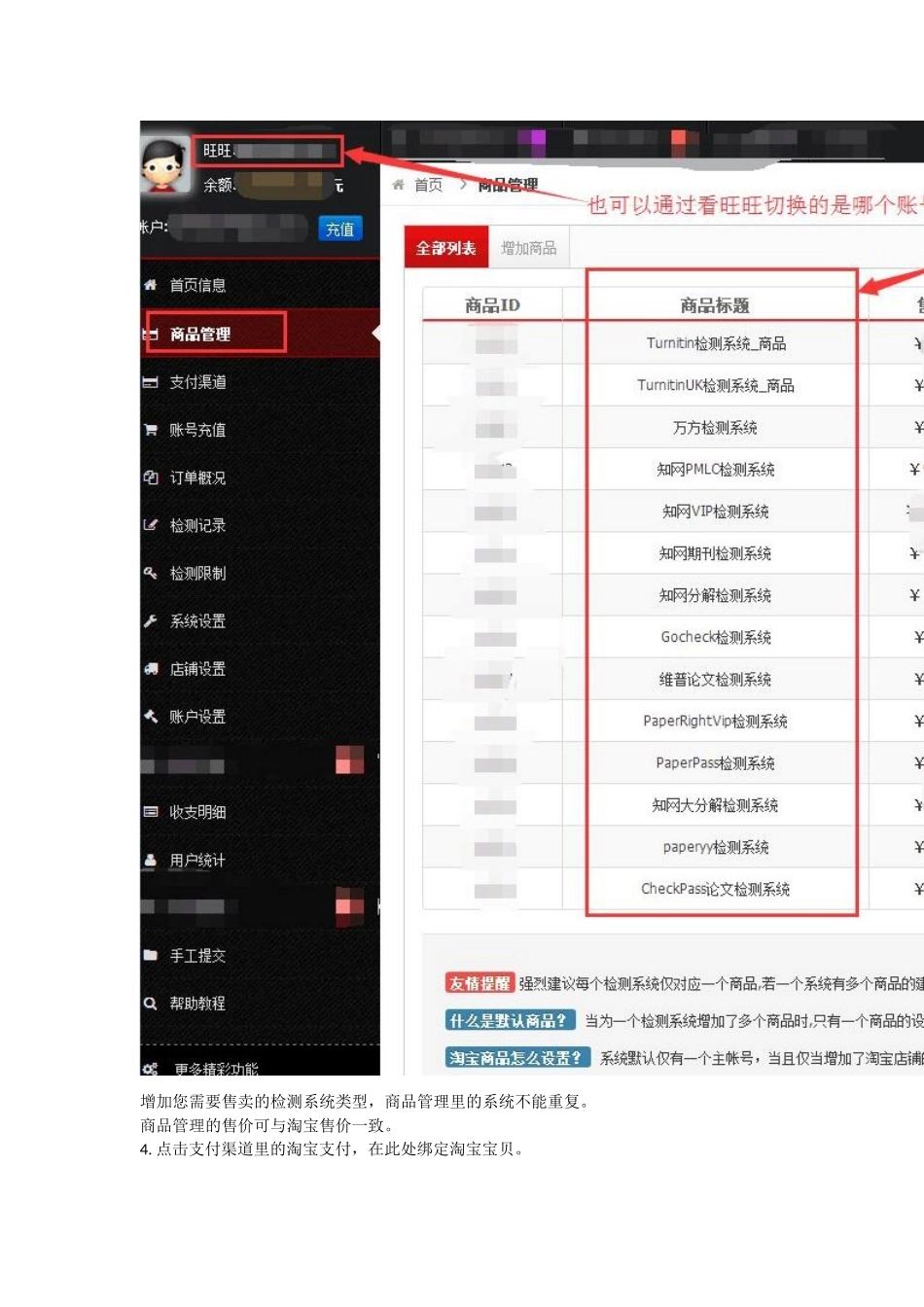Click the hammer icon beside 账户设置
The width and height of the screenshot is (924, 1307).
pos(150,717)
